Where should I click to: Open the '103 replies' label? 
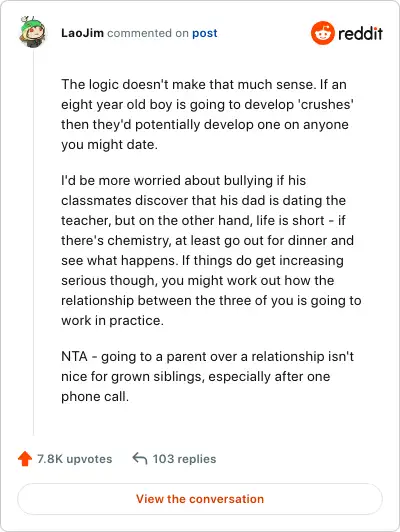pyautogui.click(x=184, y=459)
